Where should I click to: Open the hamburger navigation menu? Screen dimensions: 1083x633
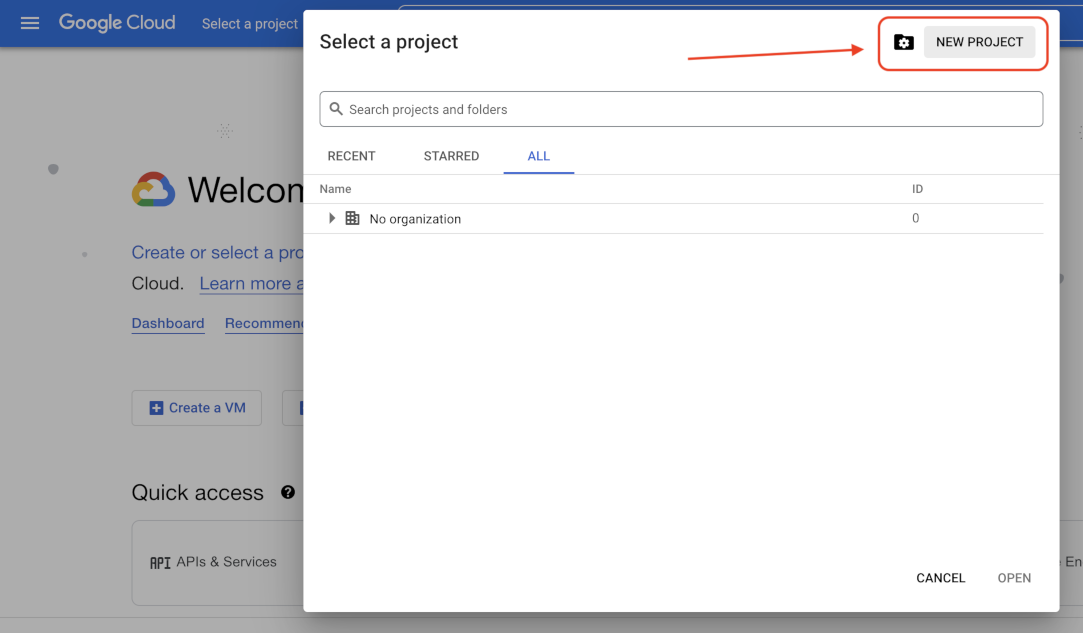pyautogui.click(x=30, y=23)
